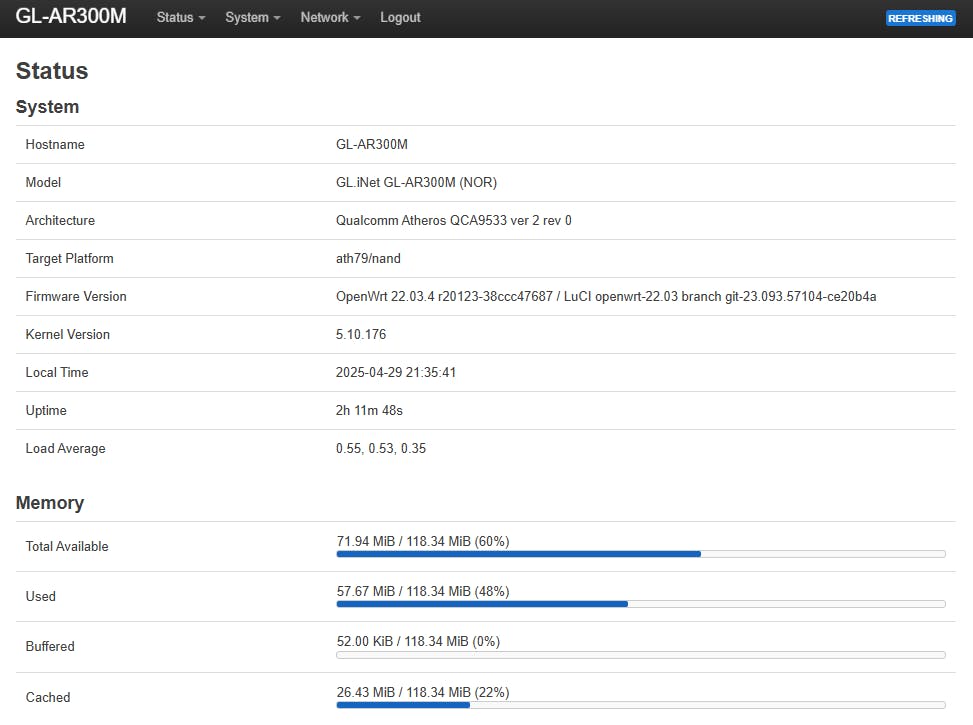Screen dimensions: 973x725
Task: Click the Uptime value 2h 11m 48s
Action: [367, 410]
